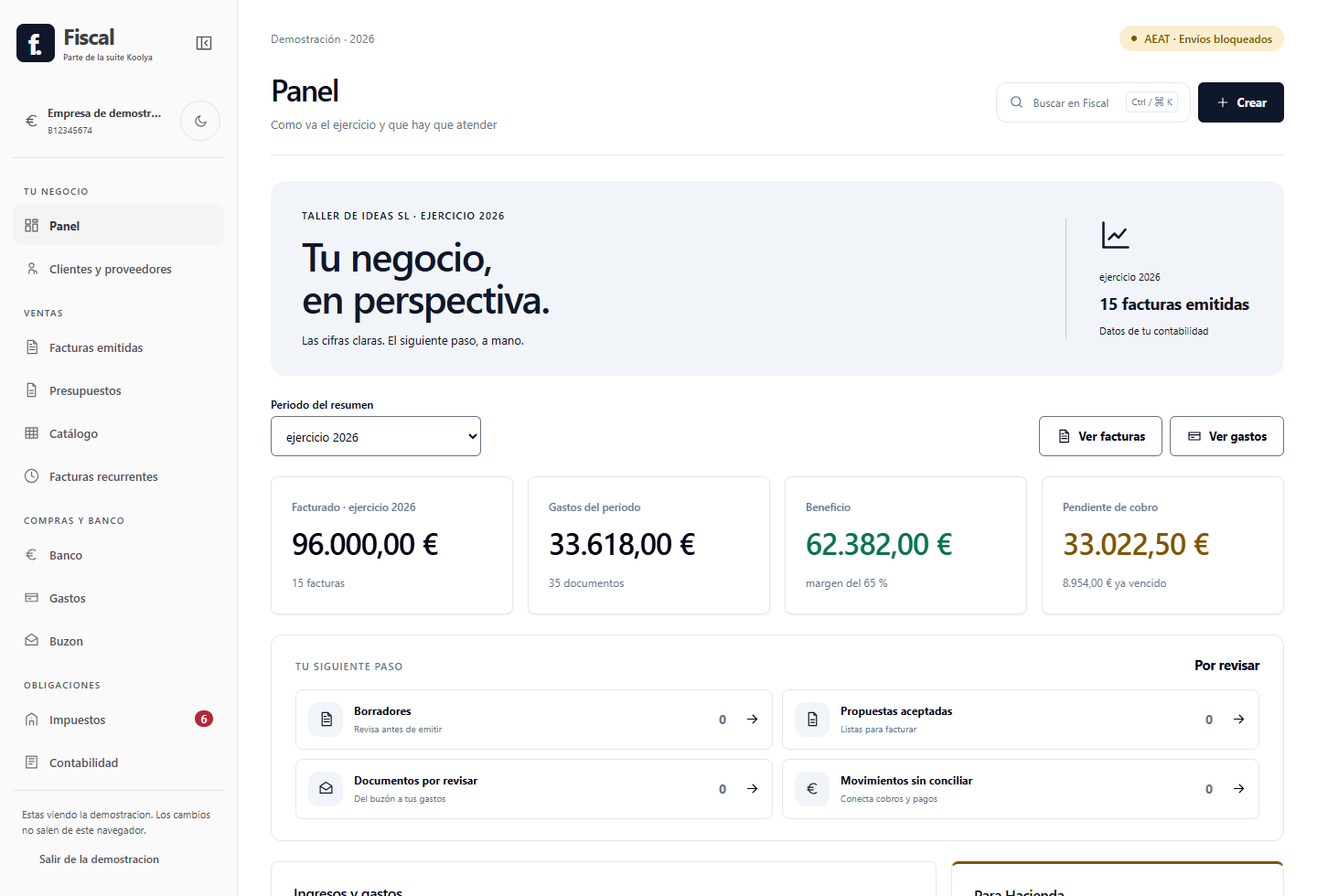The image size is (1317, 896).
Task: Click the Crear button
Action: [1241, 102]
